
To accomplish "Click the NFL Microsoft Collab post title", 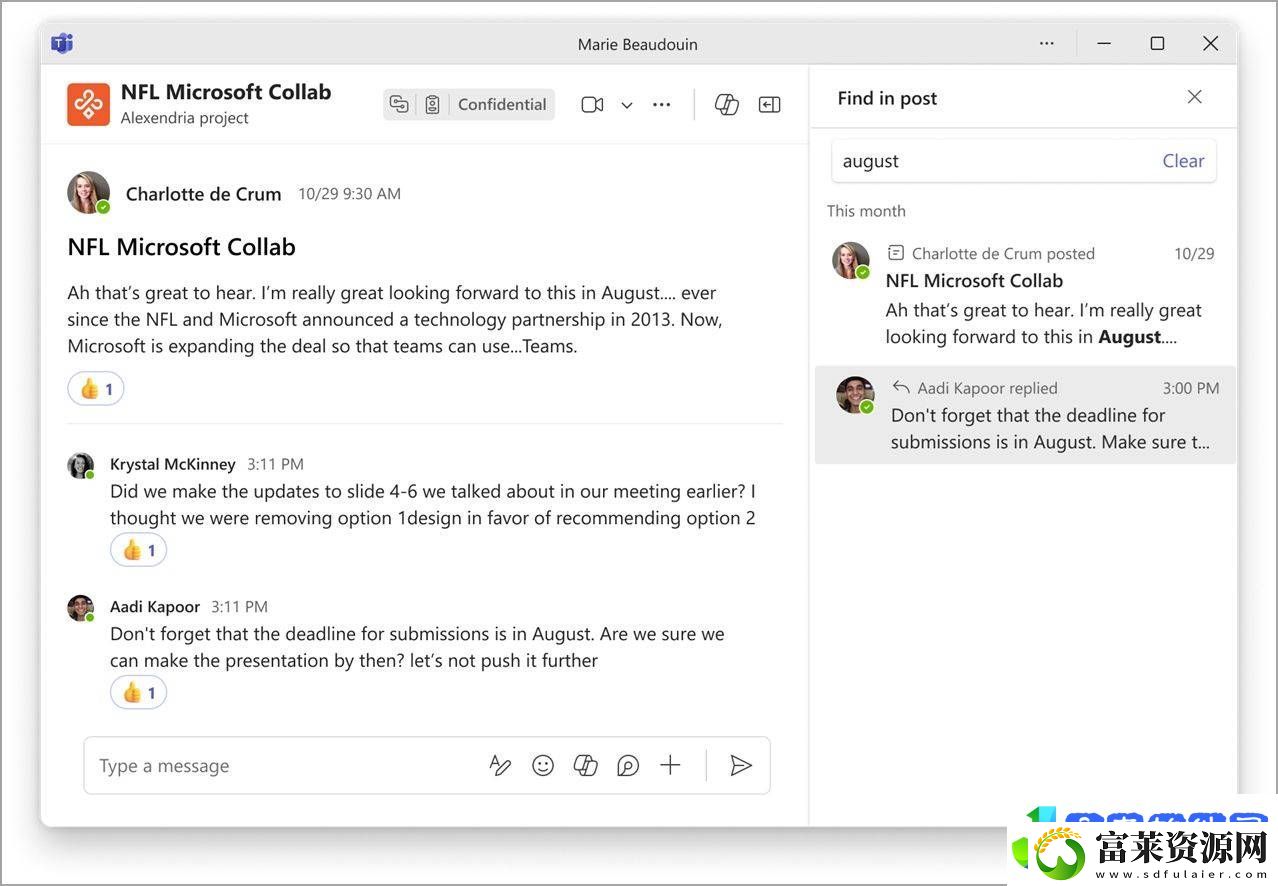I will [x=181, y=247].
